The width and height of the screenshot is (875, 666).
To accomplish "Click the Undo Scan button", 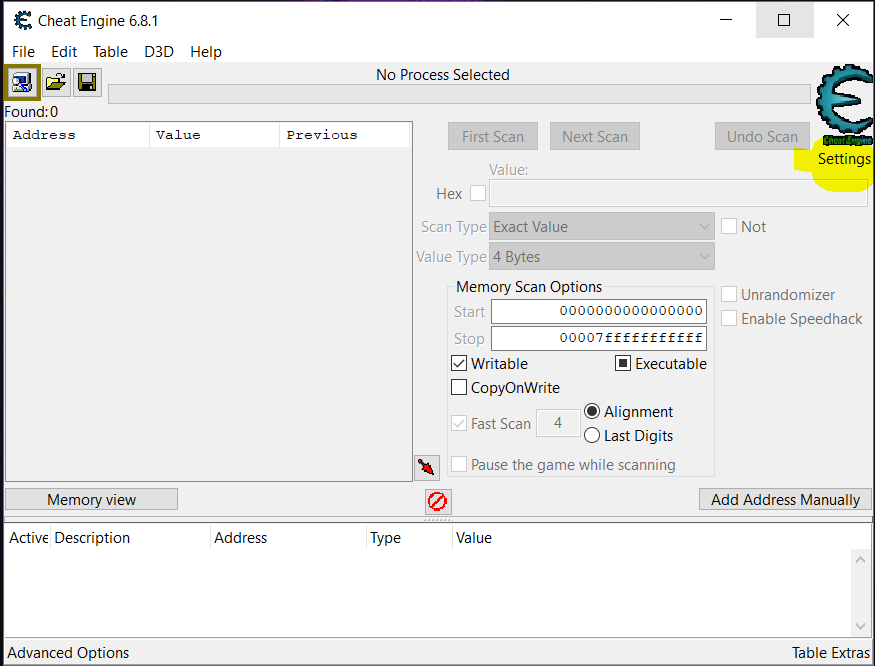I will 762,136.
